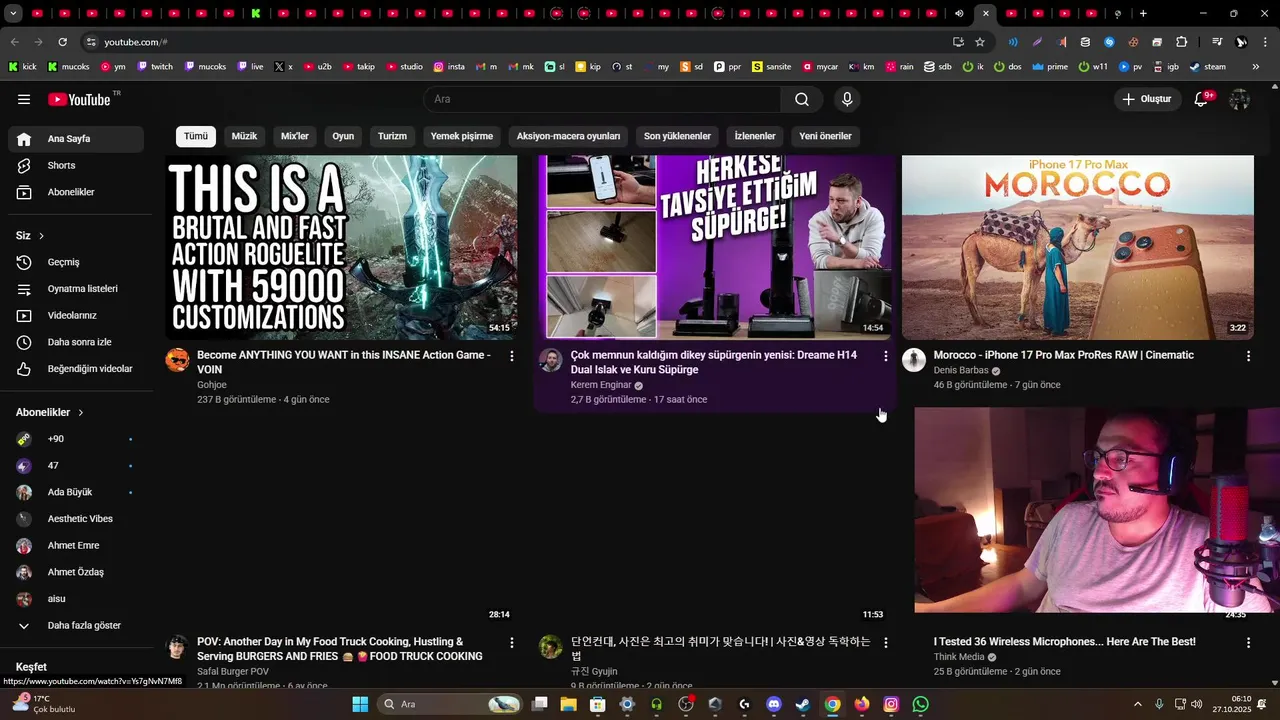Open the account avatar menu
The image size is (1280, 720).
point(1240,99)
